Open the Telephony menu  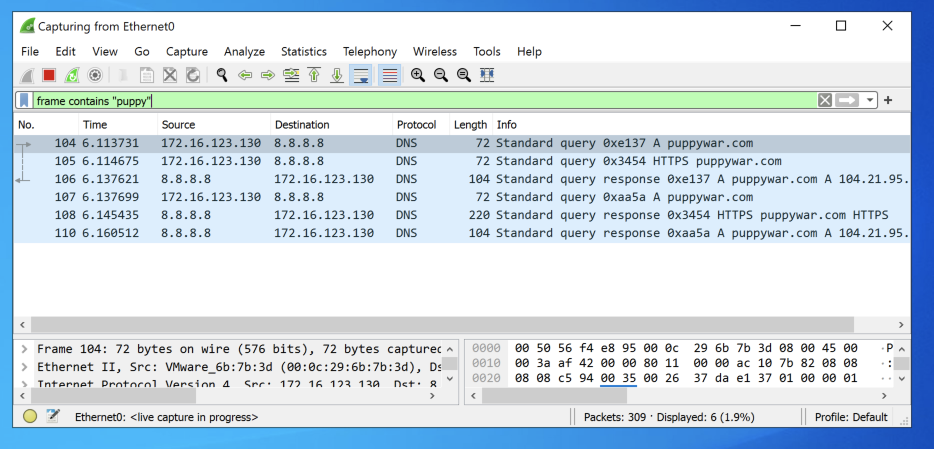[370, 52]
